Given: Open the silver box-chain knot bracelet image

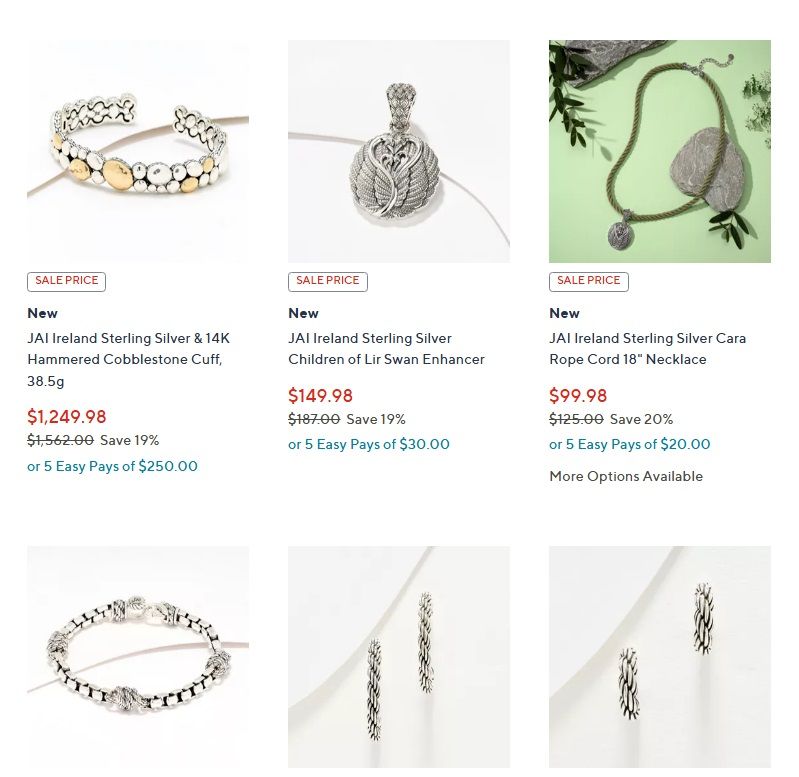Looking at the screenshot, I should 138,657.
